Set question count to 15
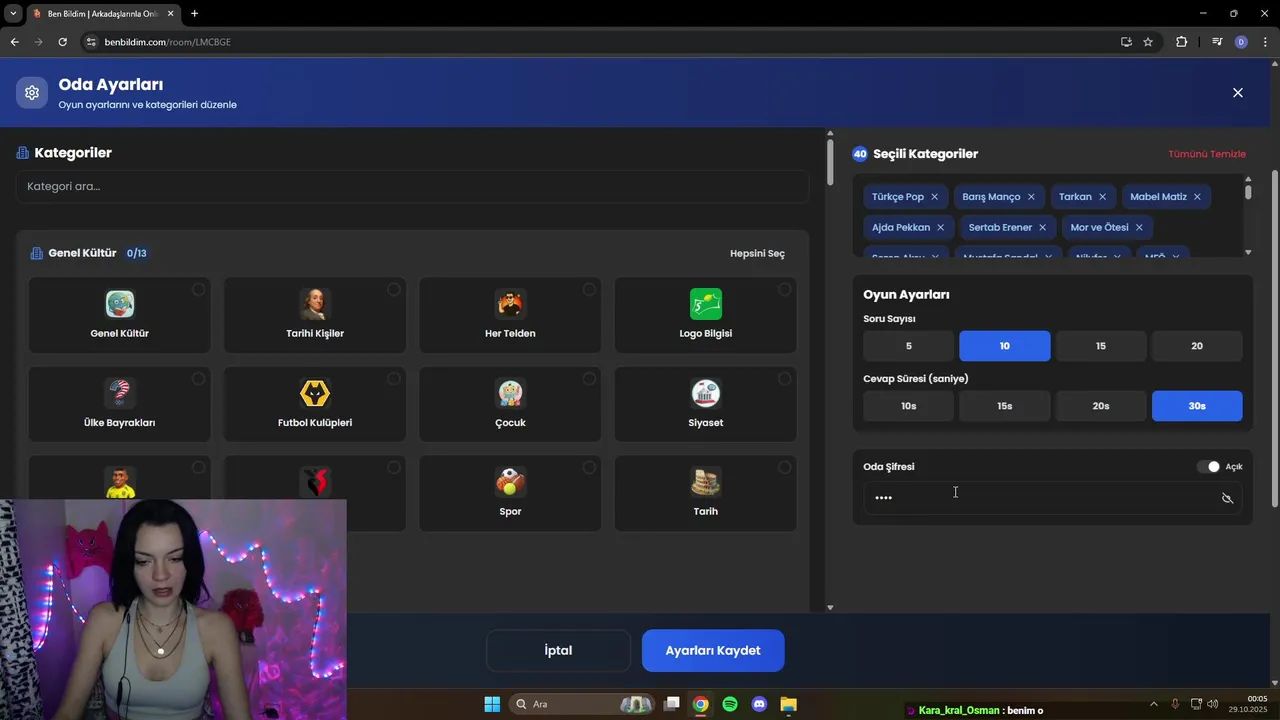This screenshot has height=720, width=1280. point(1101,346)
